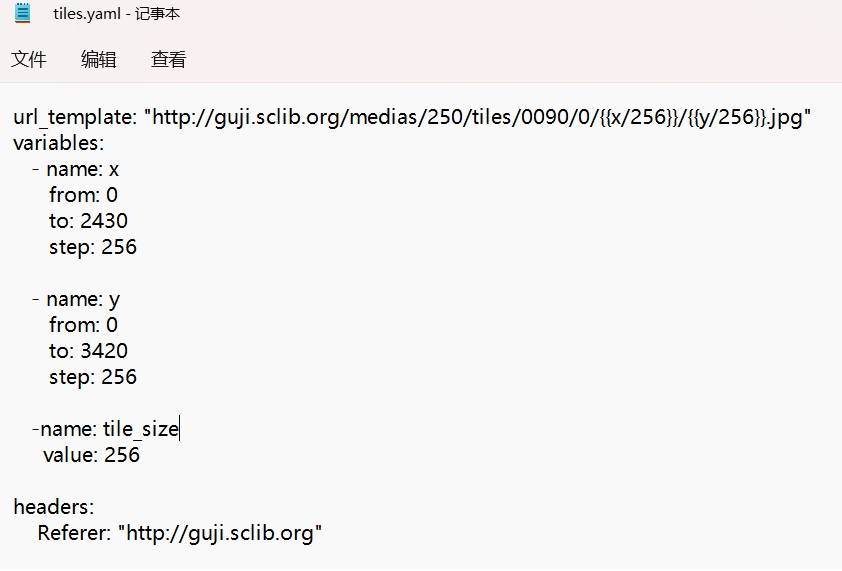Place cursor at 'to: 3420' value

tap(104, 351)
